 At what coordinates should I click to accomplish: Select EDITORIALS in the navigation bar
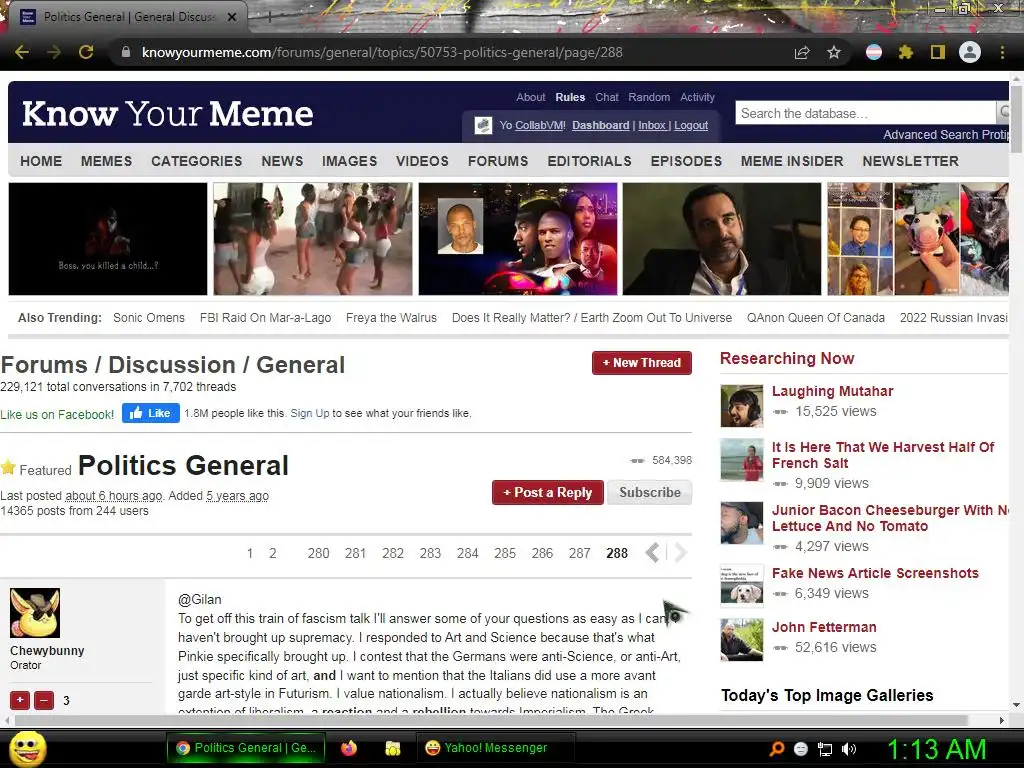(589, 161)
